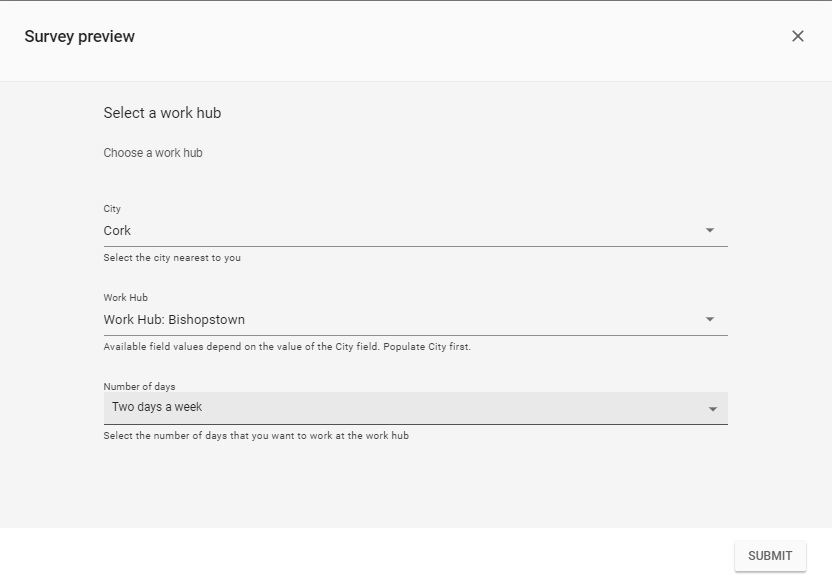Click the 'Select a work hub' heading
The height and width of the screenshot is (583, 832).
click(x=162, y=113)
